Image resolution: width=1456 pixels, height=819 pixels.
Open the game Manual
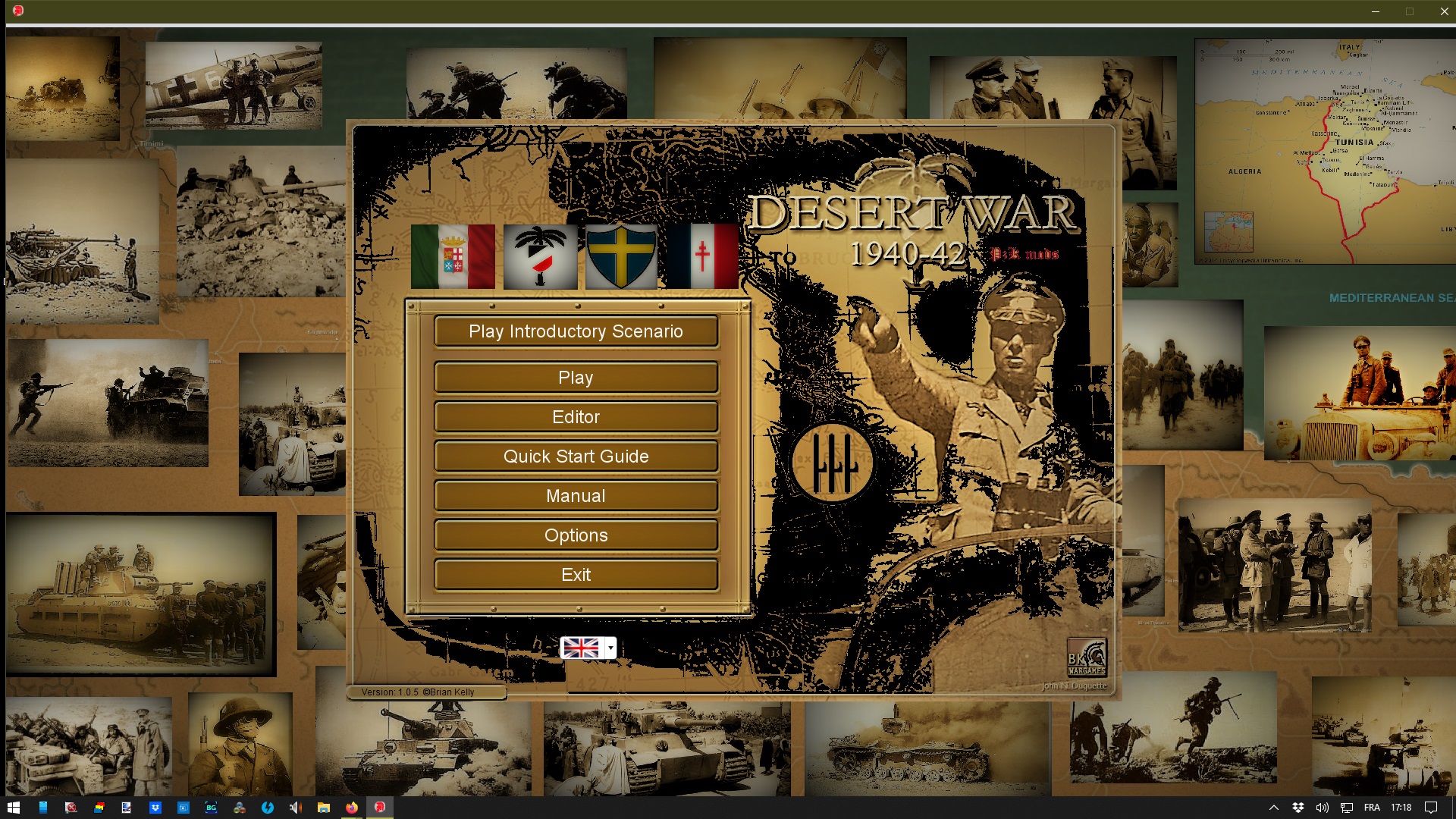(576, 496)
